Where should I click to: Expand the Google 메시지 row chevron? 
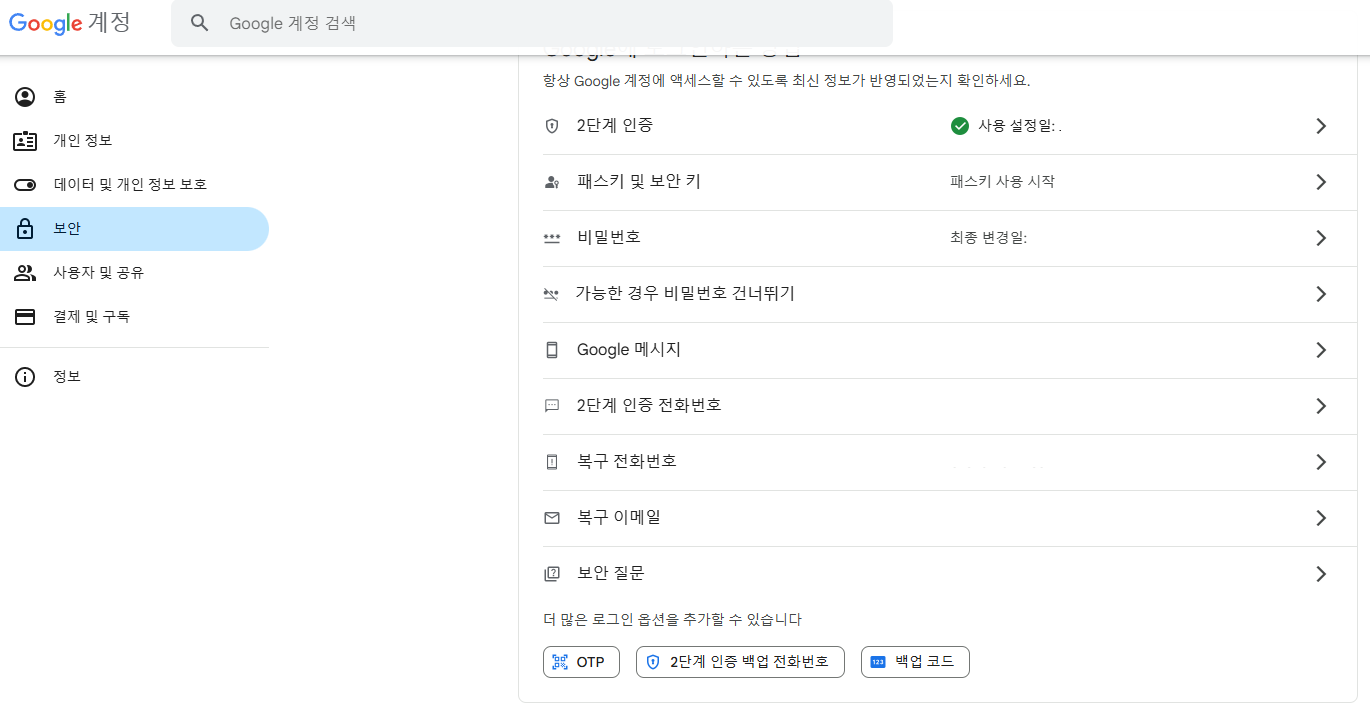coord(1321,350)
